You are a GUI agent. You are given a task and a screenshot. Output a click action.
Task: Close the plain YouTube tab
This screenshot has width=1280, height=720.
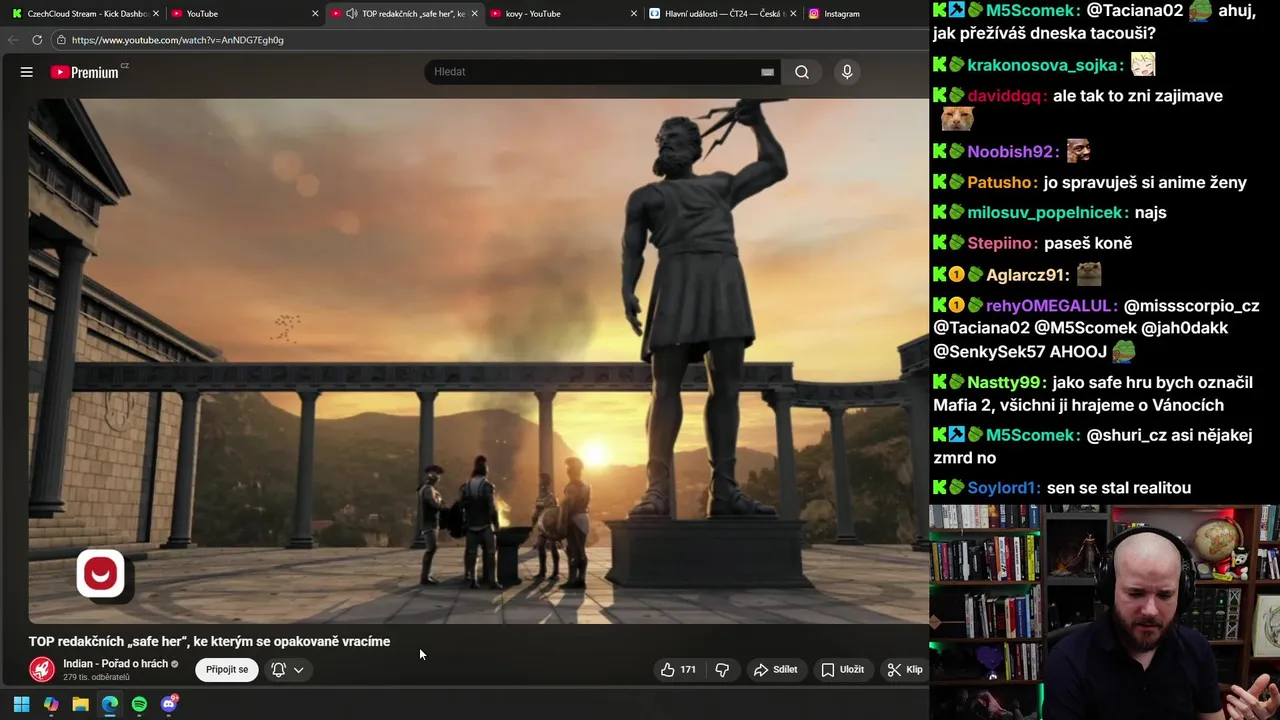click(x=315, y=14)
